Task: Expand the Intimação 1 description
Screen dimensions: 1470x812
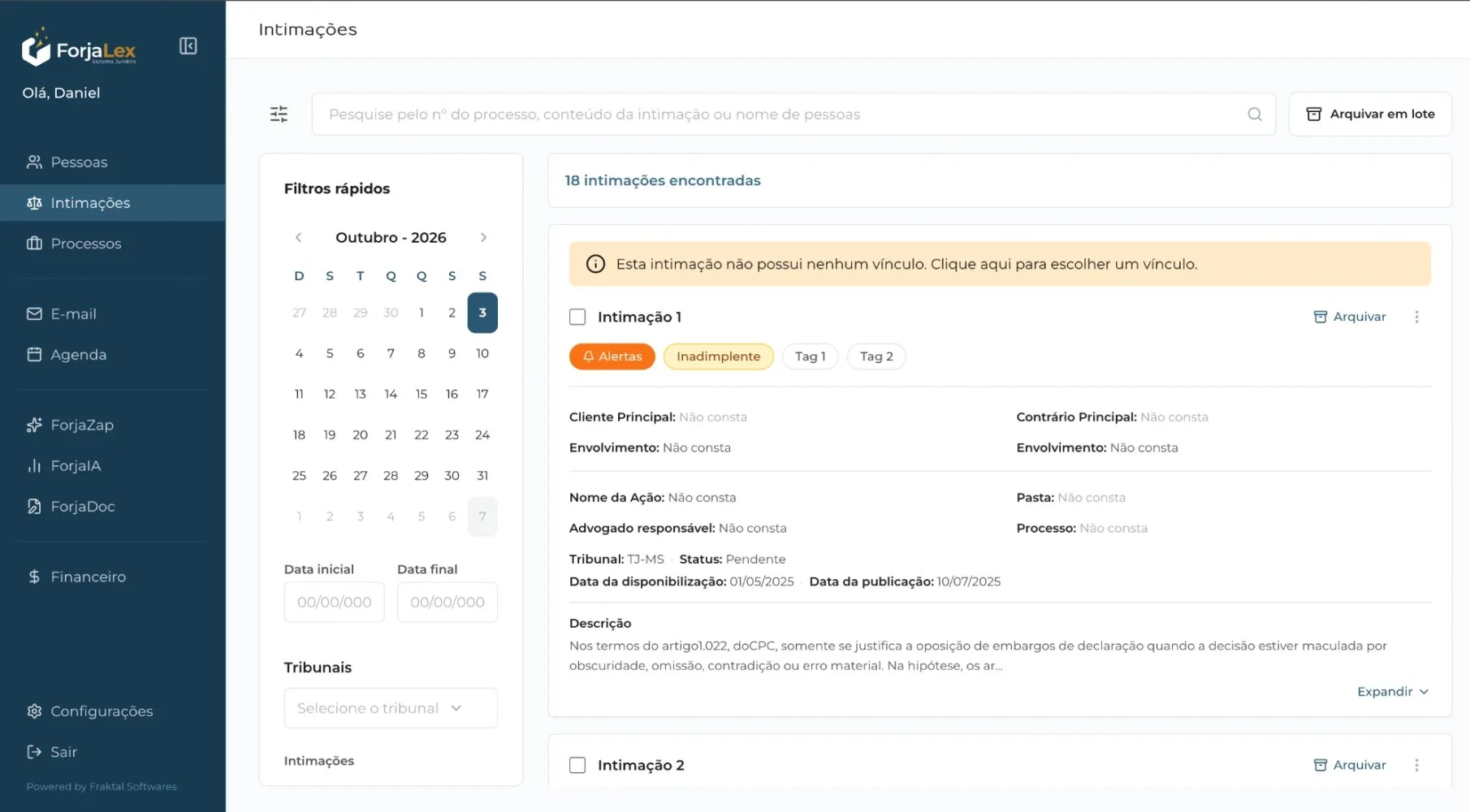Action: 1393,692
